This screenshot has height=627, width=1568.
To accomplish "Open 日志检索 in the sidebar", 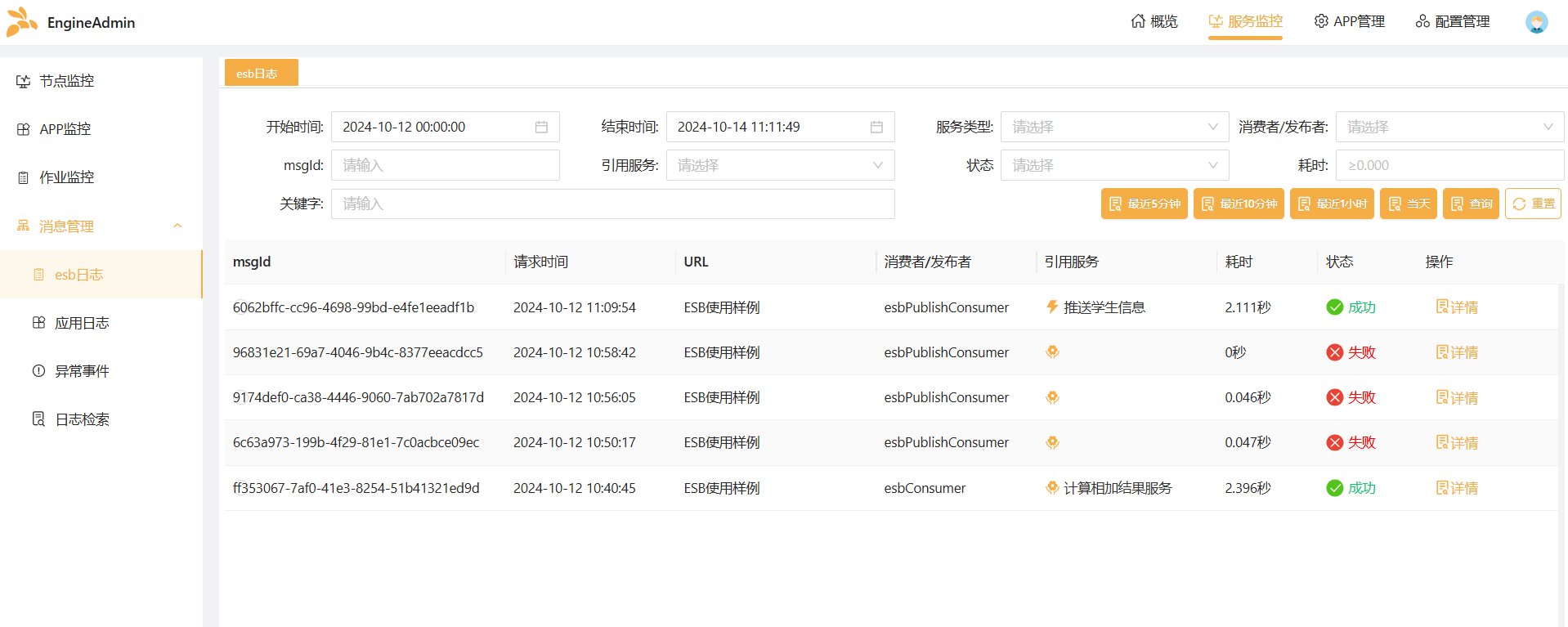I will click(101, 419).
